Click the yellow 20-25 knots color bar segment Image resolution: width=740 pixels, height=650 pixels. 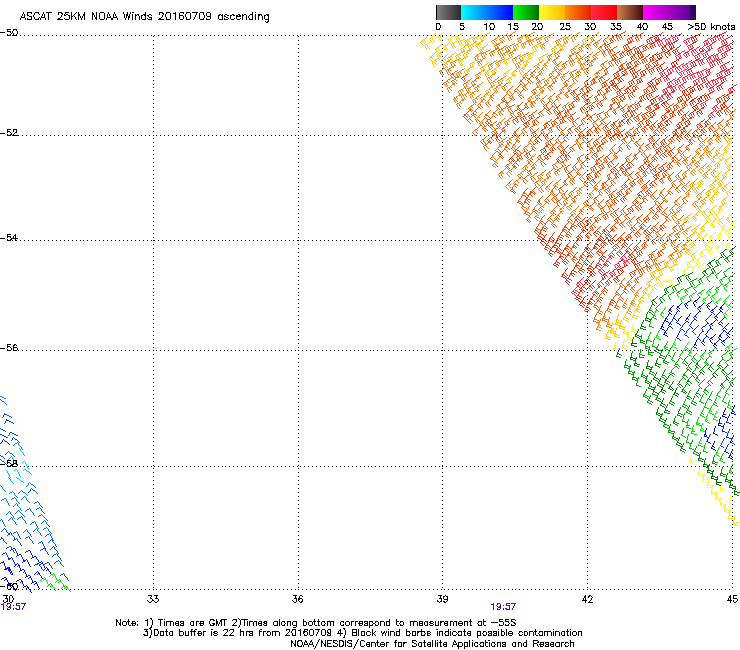552,12
